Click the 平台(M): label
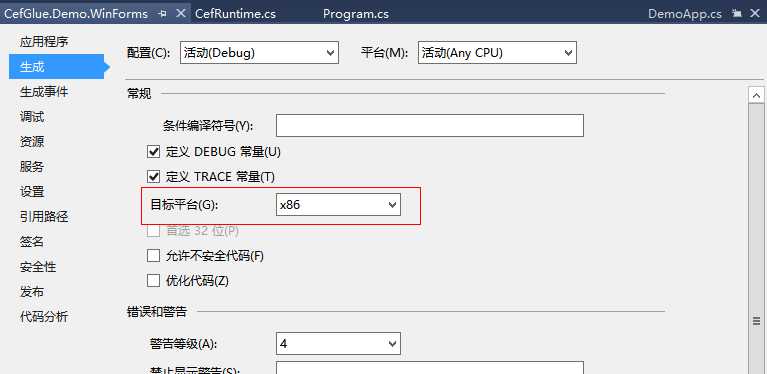The height and width of the screenshot is (374, 767). 385,53
